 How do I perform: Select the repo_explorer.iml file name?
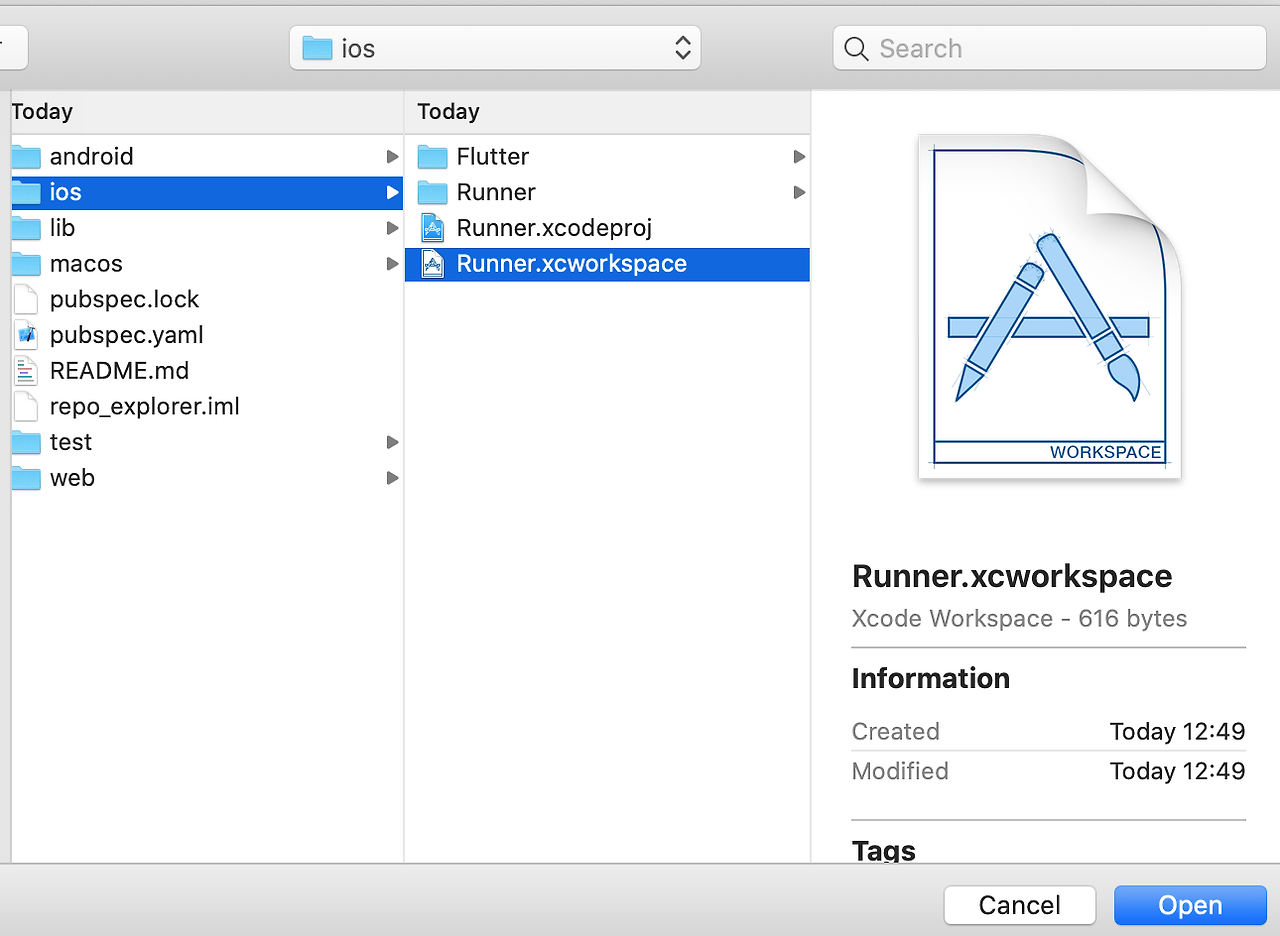point(145,407)
